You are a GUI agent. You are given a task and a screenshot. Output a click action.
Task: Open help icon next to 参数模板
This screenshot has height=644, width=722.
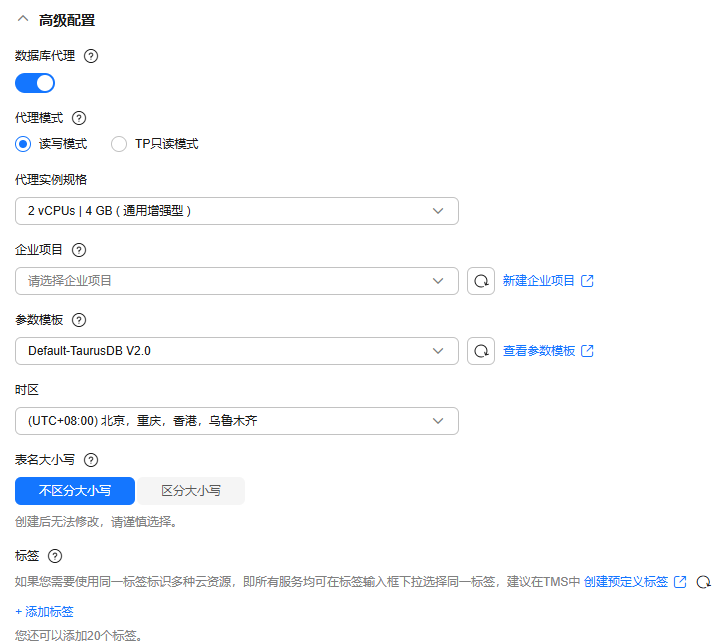click(79, 320)
